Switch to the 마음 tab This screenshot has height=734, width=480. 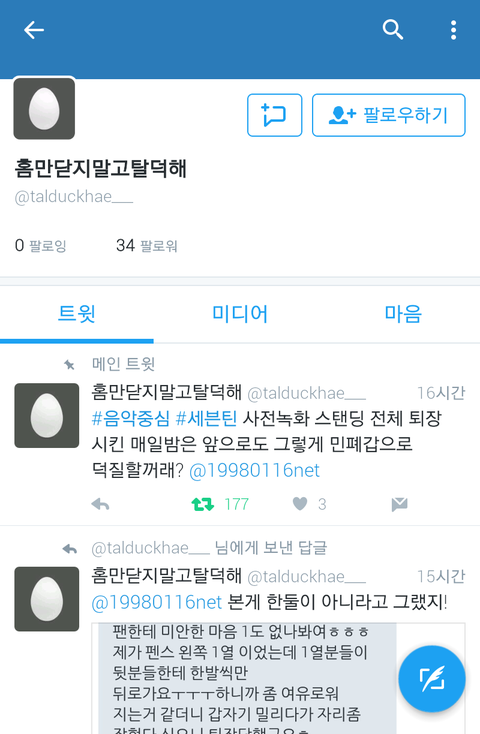pyautogui.click(x=403, y=314)
